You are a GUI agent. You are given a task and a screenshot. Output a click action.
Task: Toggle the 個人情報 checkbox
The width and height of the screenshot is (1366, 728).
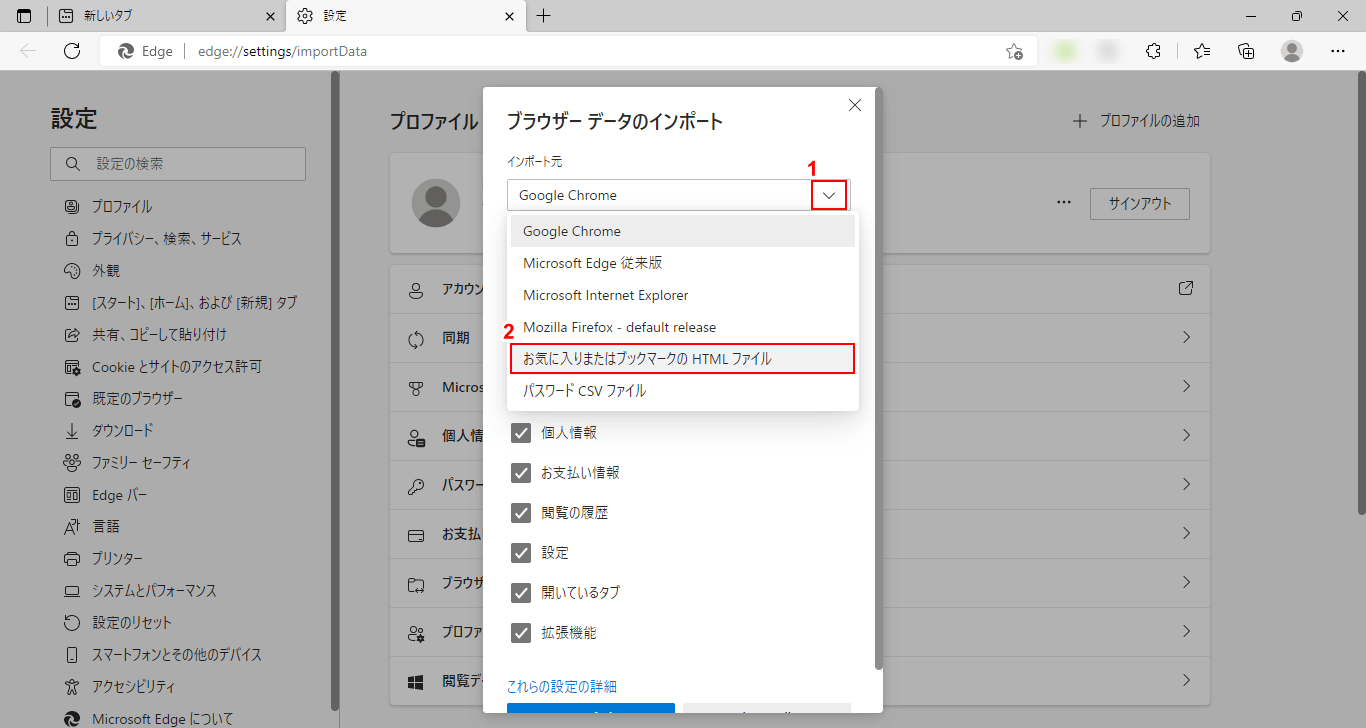[521, 433]
